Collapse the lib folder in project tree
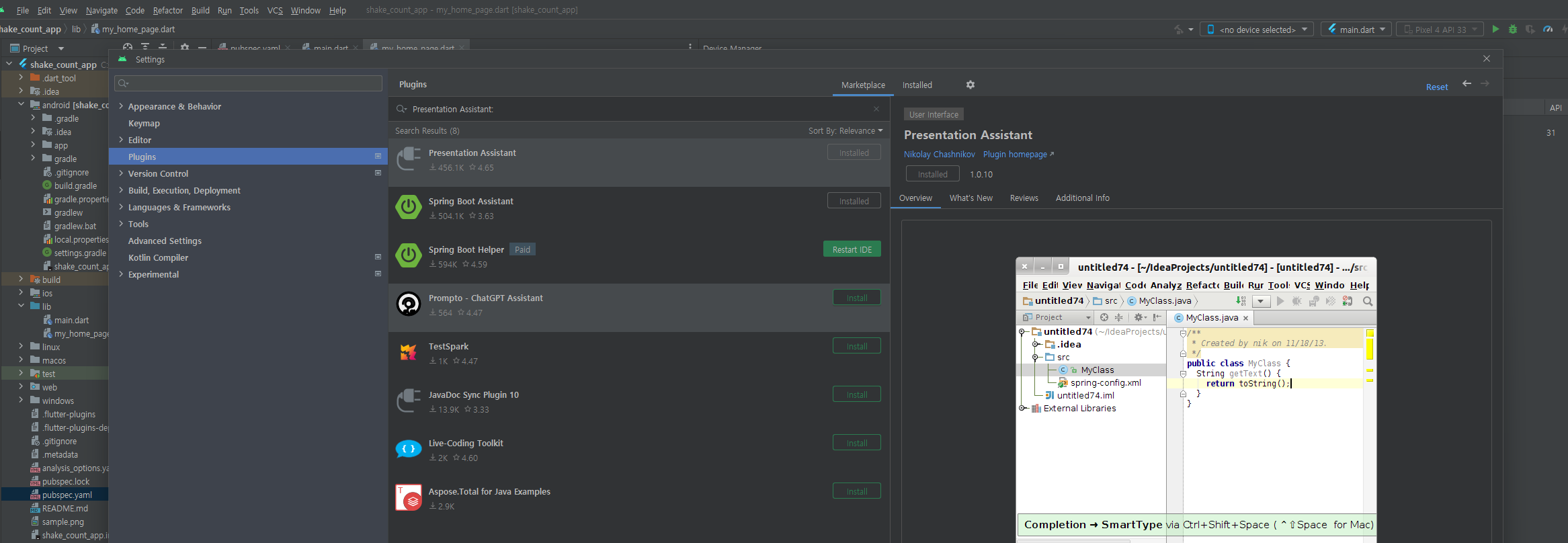The height and width of the screenshot is (543, 1568). [21, 306]
